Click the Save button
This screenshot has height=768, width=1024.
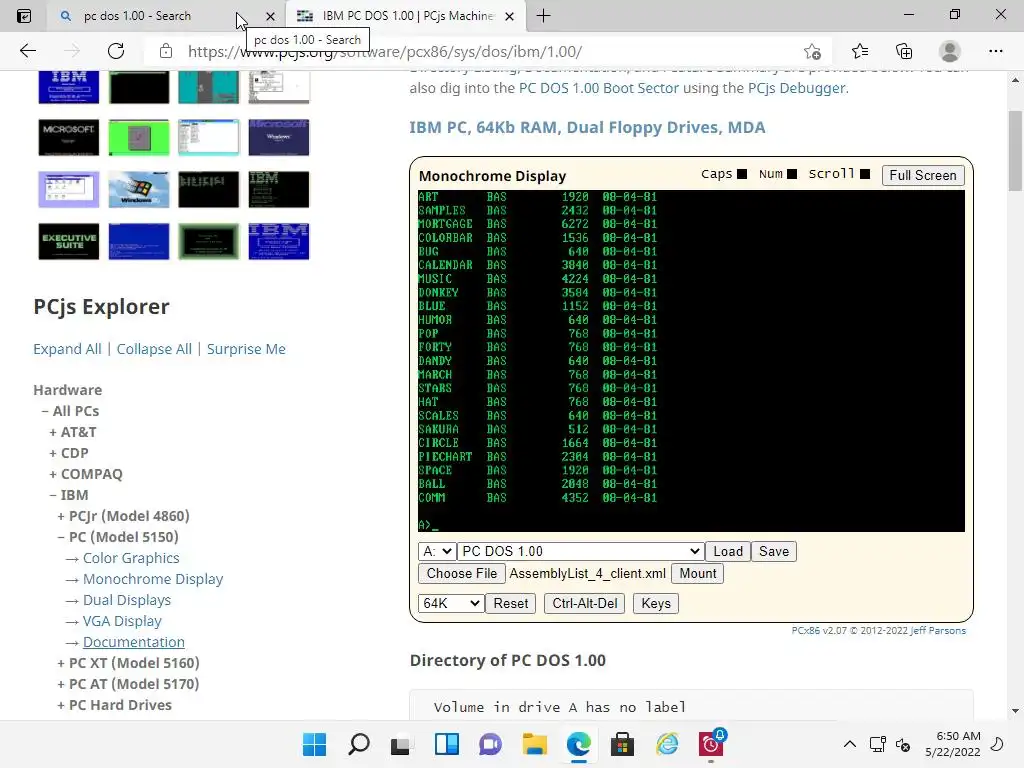click(774, 551)
